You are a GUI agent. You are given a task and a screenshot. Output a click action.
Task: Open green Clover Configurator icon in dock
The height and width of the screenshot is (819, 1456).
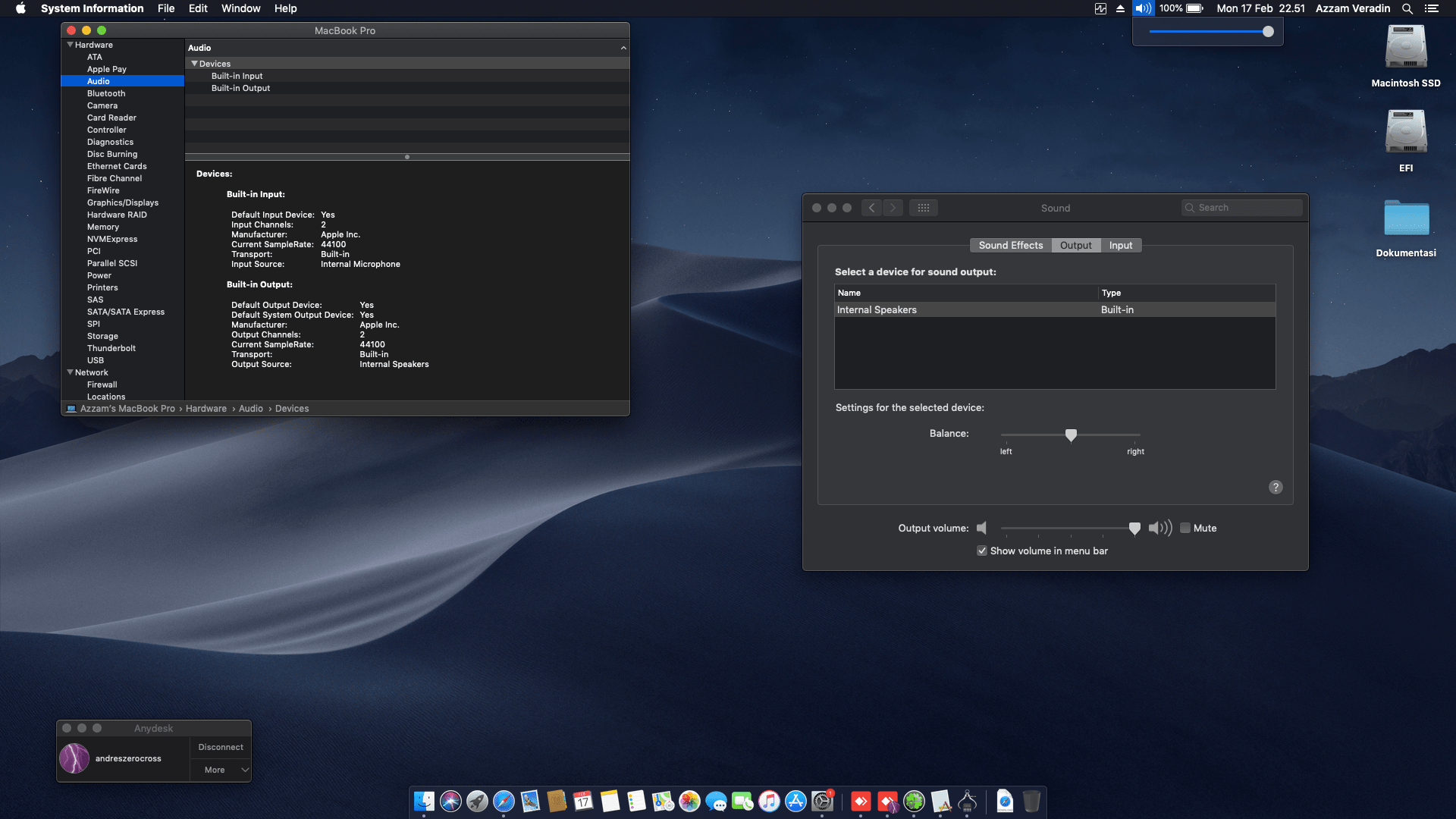point(914,801)
